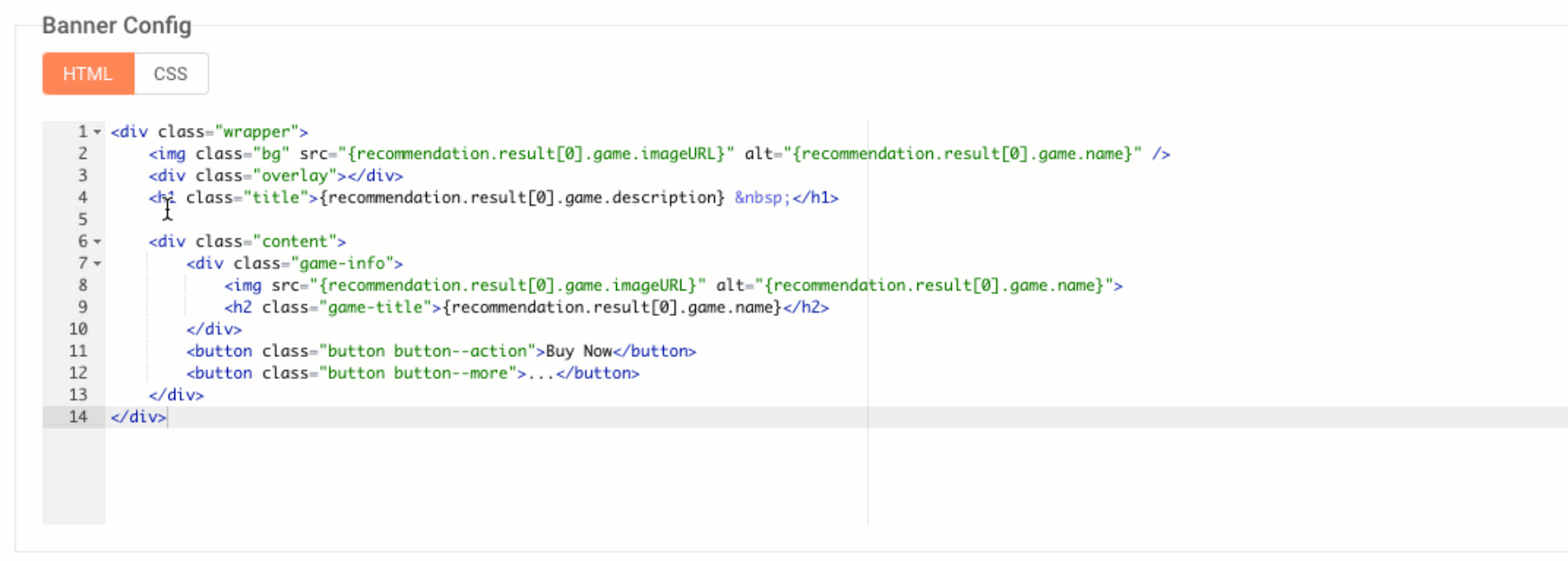Collapse the wrapper div on line 1
1568x561 pixels.
pyautogui.click(x=97, y=132)
